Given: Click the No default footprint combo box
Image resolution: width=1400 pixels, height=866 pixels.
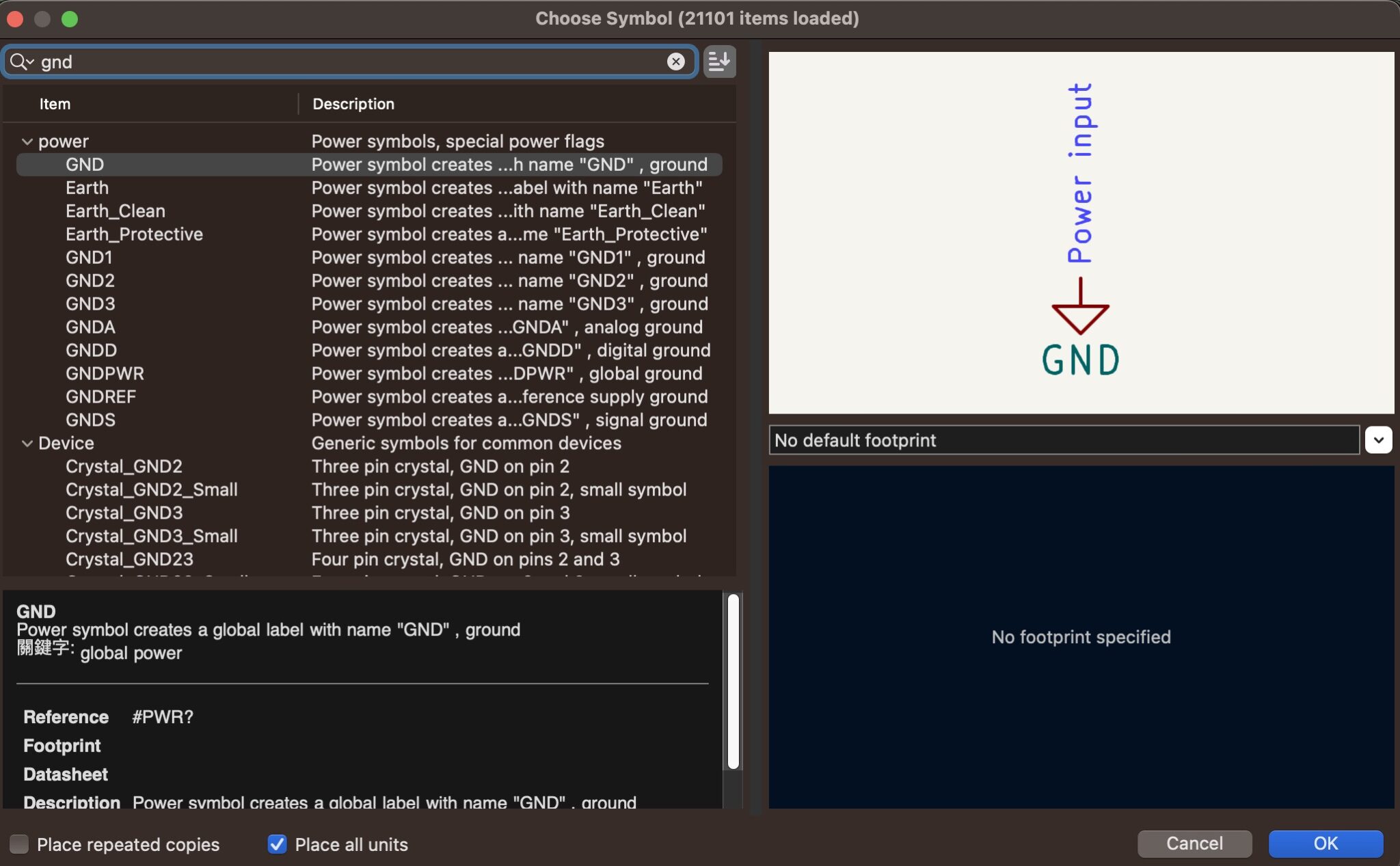Looking at the screenshot, I should pos(1064,440).
